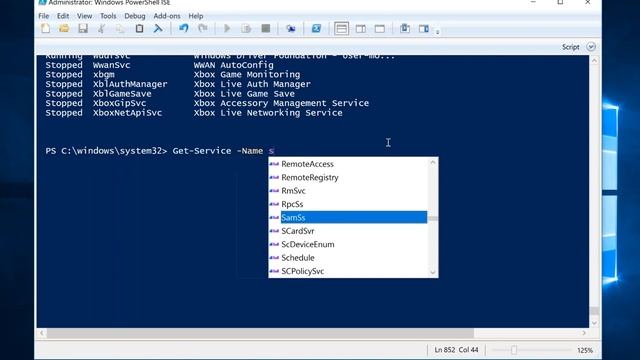Click the XboxGipSvc service name
Image resolution: width=640 pixels, height=360 pixels.
119,103
